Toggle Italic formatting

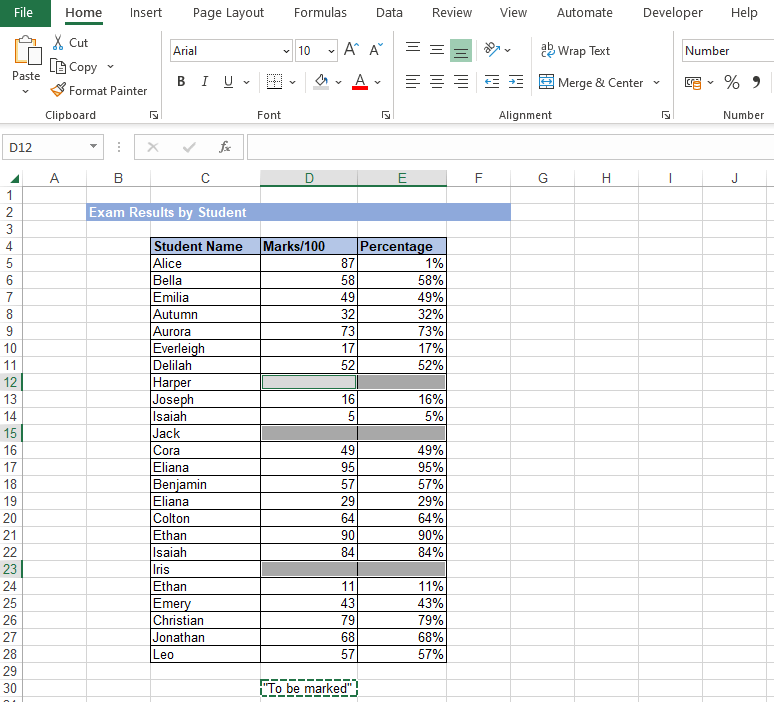[205, 82]
